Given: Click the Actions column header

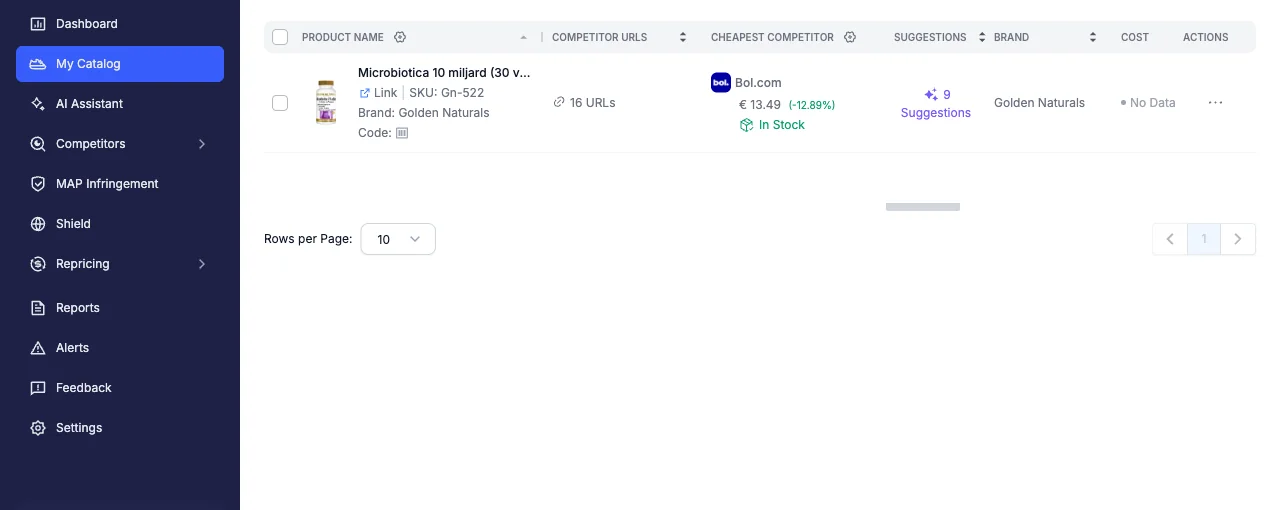Looking at the screenshot, I should pos(1206,37).
